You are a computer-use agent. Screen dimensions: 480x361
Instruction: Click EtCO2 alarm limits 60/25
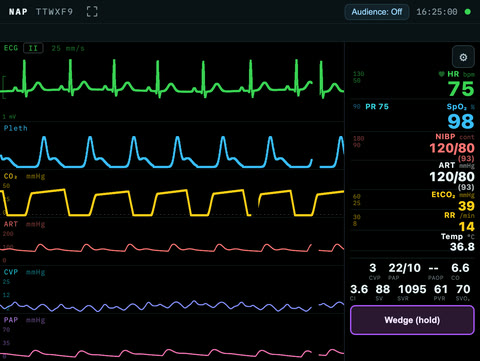click(x=357, y=200)
